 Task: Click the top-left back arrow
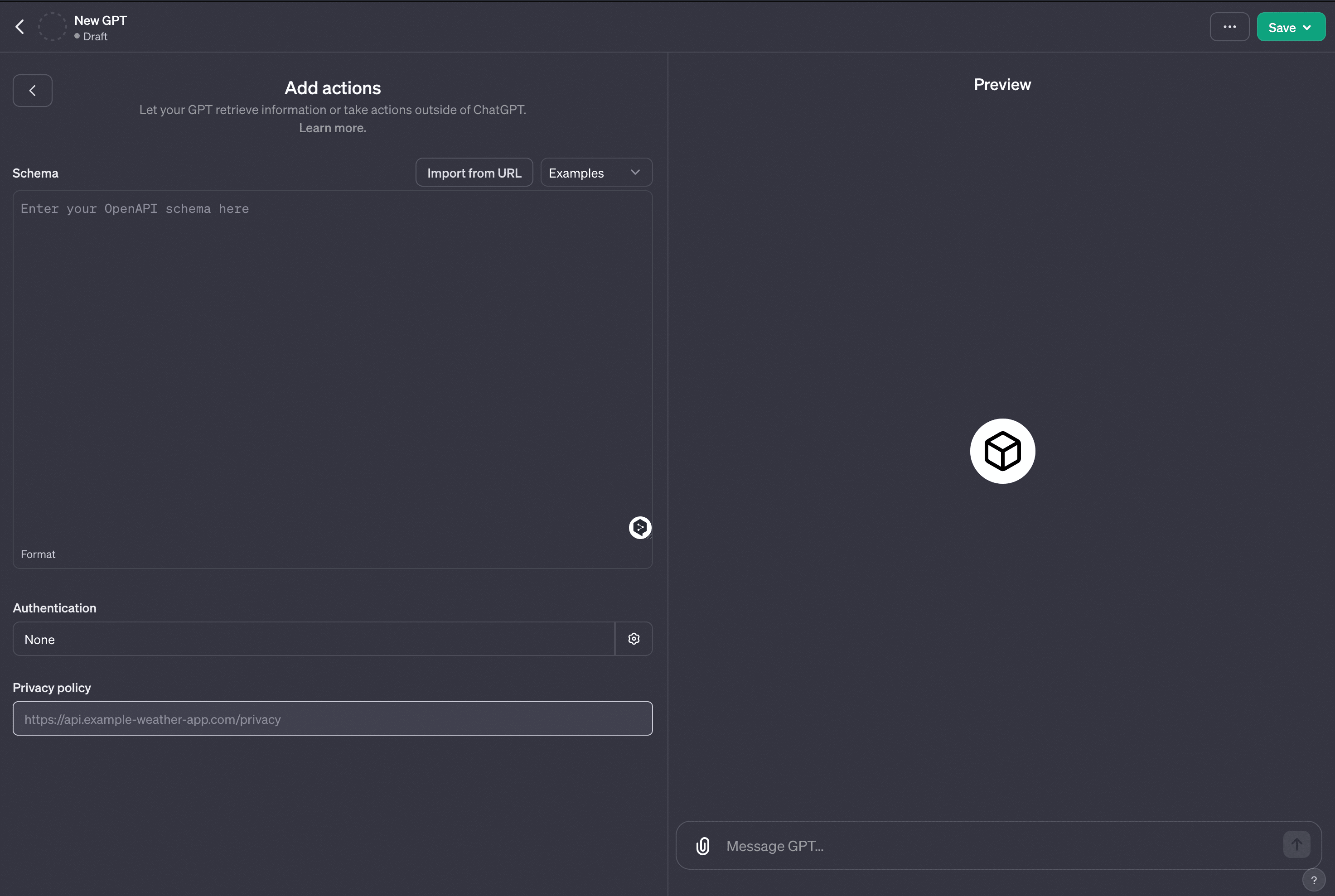[20, 27]
